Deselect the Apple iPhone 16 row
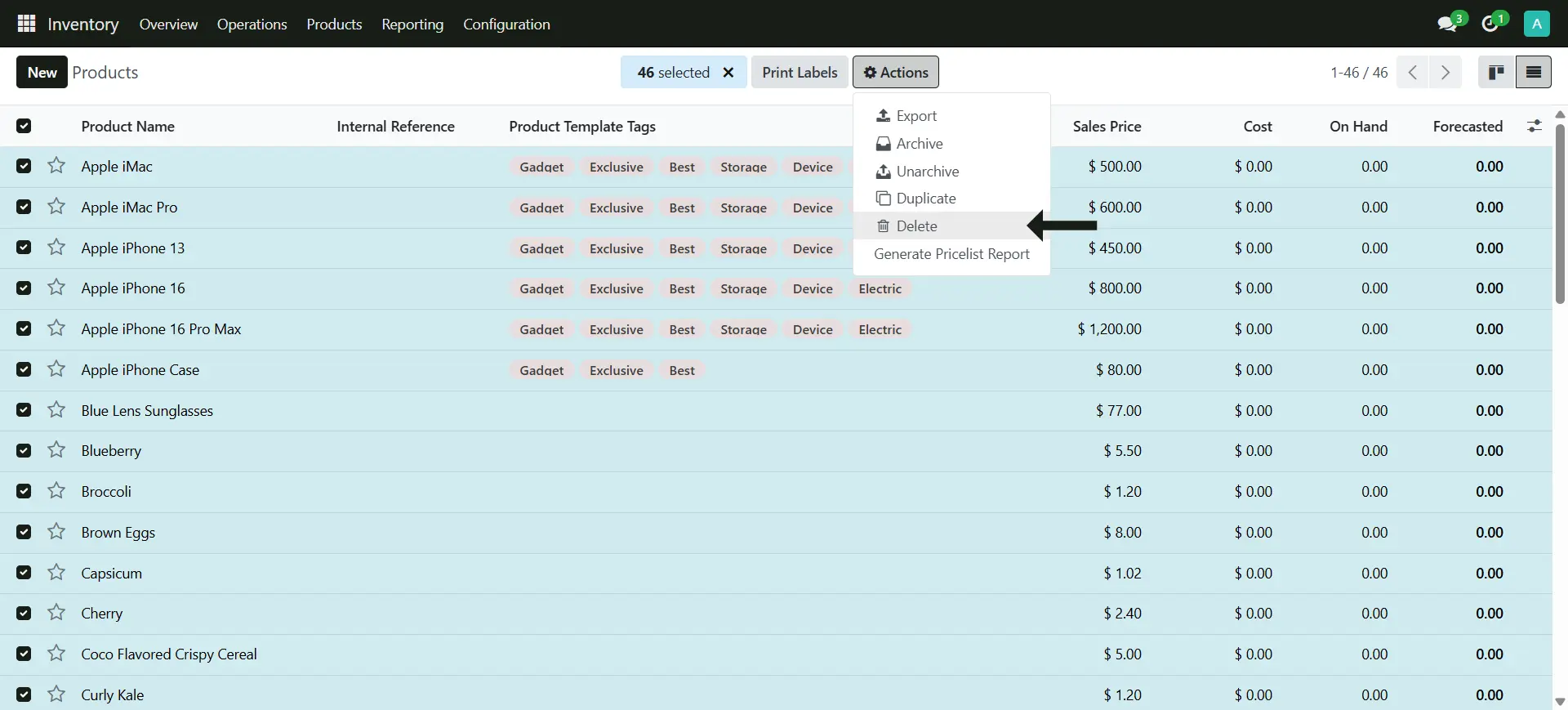This screenshot has width=1568, height=710. click(24, 288)
